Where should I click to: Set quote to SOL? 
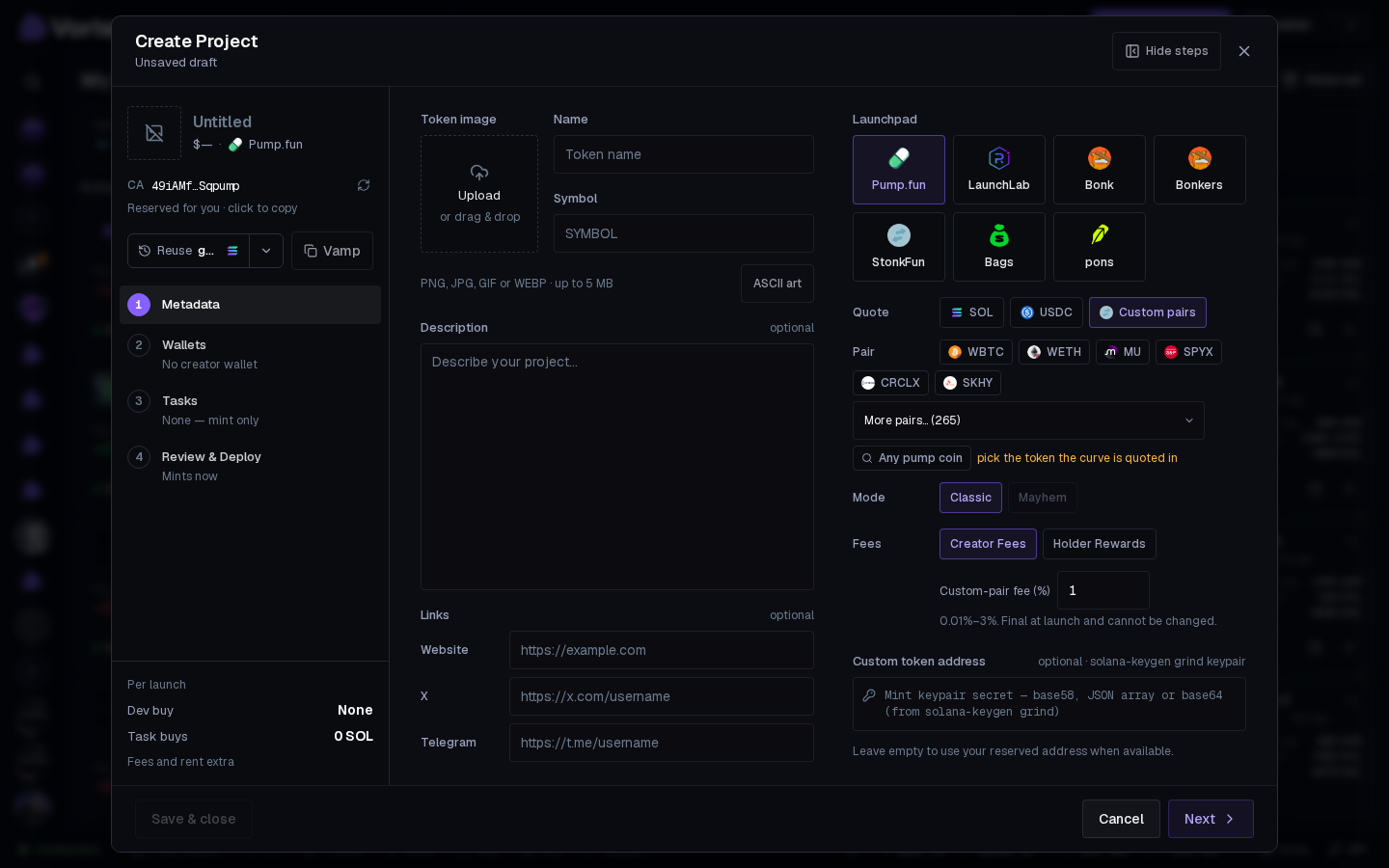971,312
